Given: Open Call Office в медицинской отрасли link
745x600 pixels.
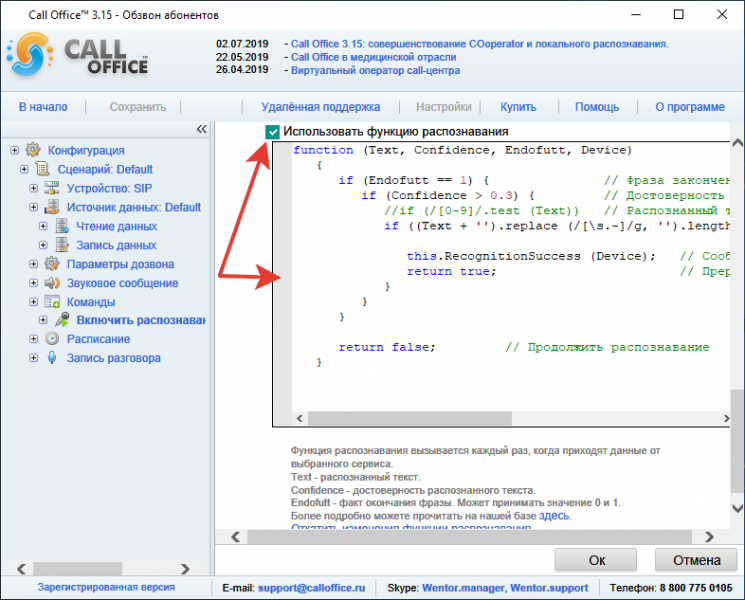Looking at the screenshot, I should click(373, 57).
